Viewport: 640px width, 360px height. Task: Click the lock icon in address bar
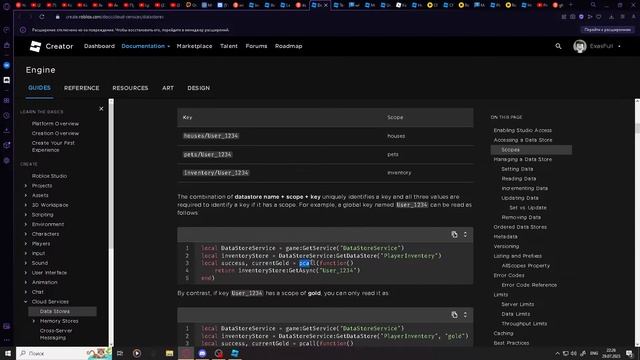click(x=58, y=17)
